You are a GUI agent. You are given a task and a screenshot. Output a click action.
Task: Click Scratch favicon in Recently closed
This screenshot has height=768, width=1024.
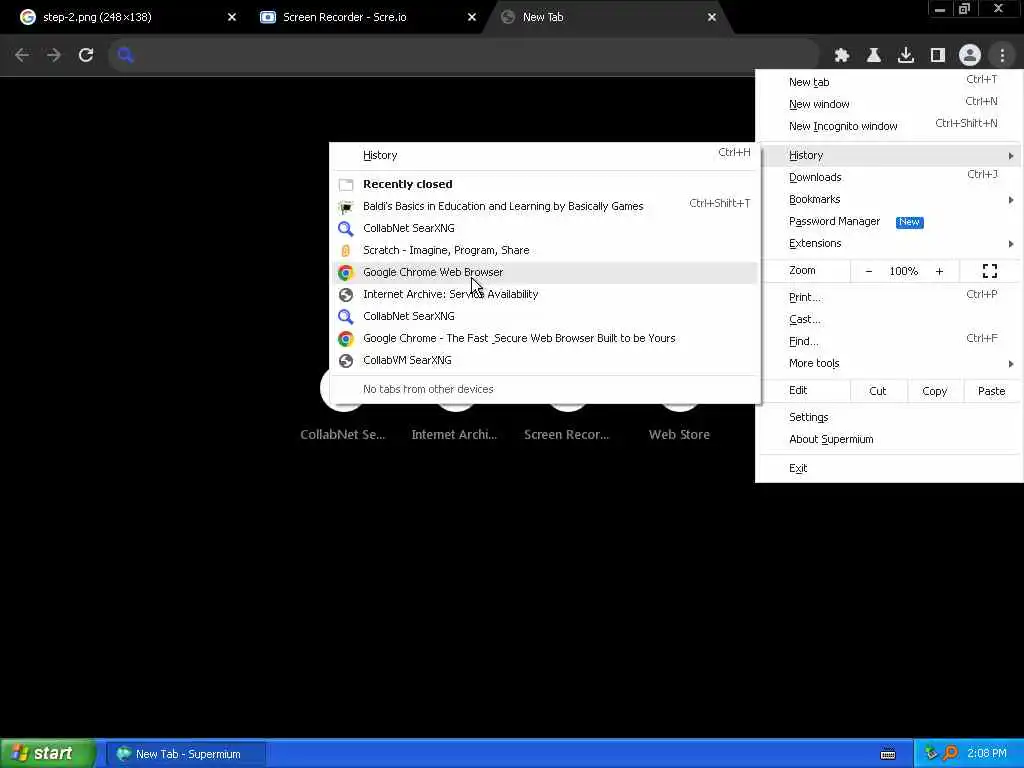pos(346,250)
